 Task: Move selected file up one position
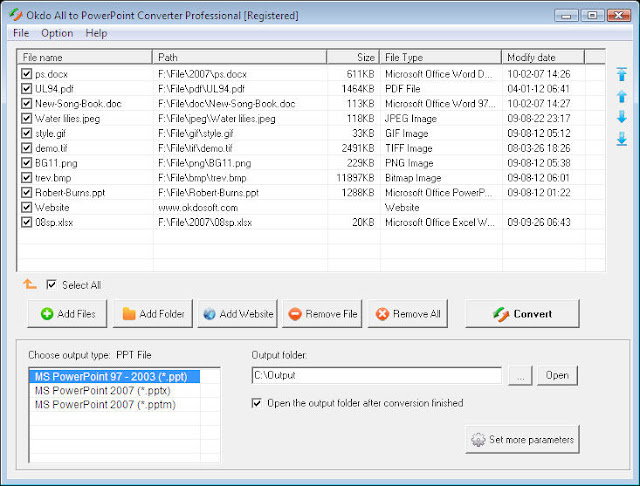tap(622, 96)
